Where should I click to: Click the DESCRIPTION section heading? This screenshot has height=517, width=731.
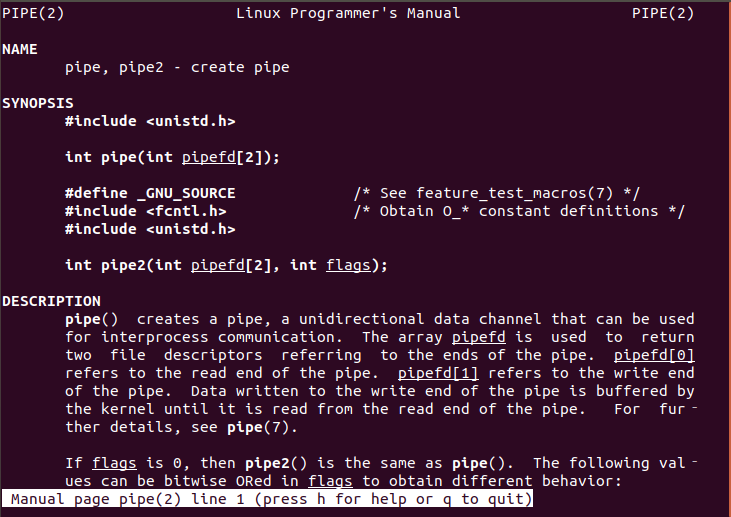pos(51,301)
